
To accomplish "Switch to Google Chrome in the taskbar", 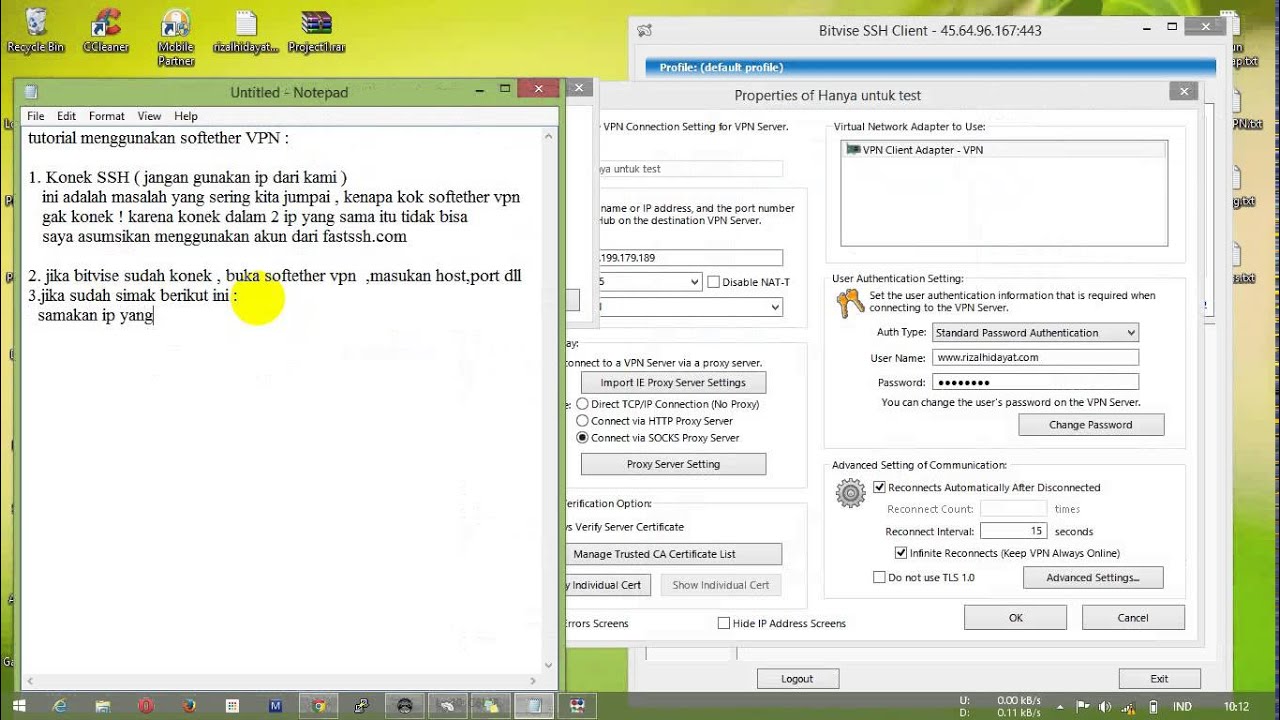I will [x=319, y=706].
